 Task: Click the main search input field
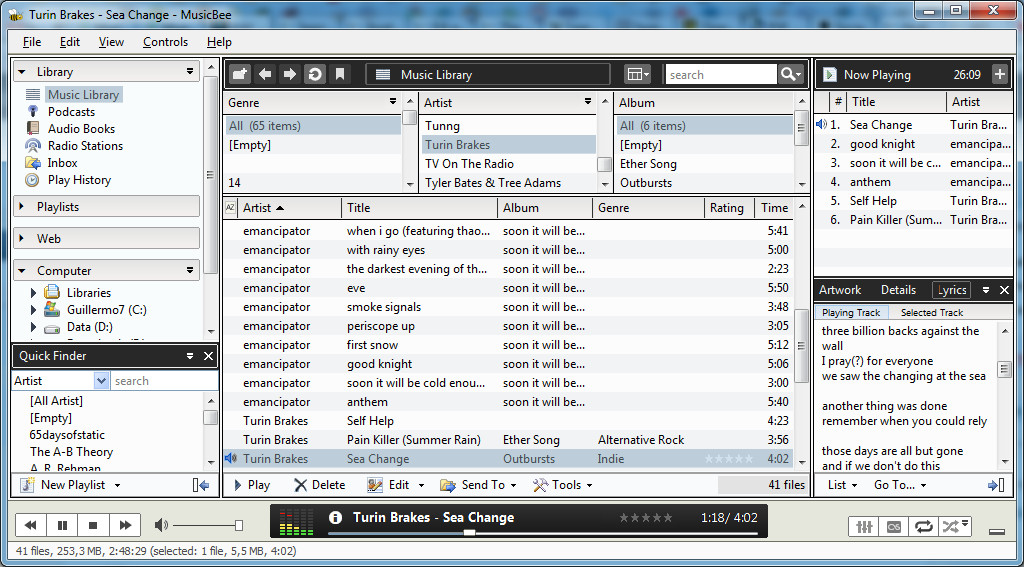point(721,74)
